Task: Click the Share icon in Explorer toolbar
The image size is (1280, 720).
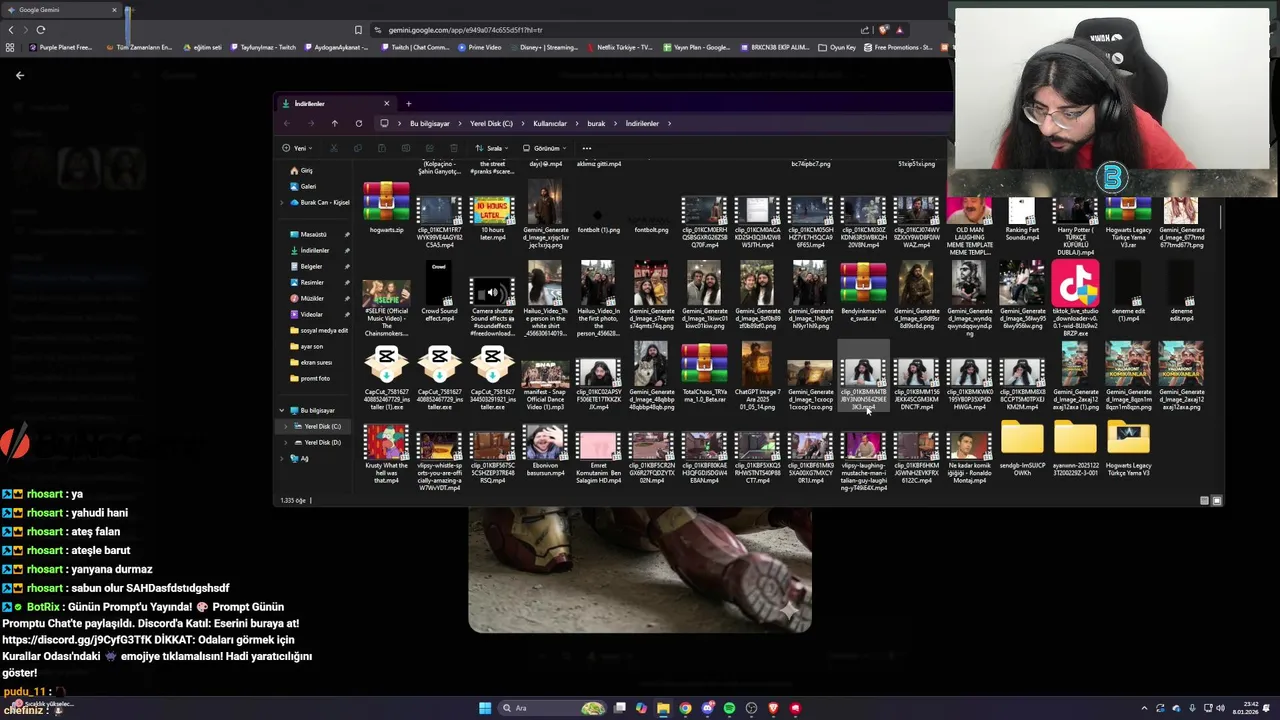Action: [x=429, y=148]
